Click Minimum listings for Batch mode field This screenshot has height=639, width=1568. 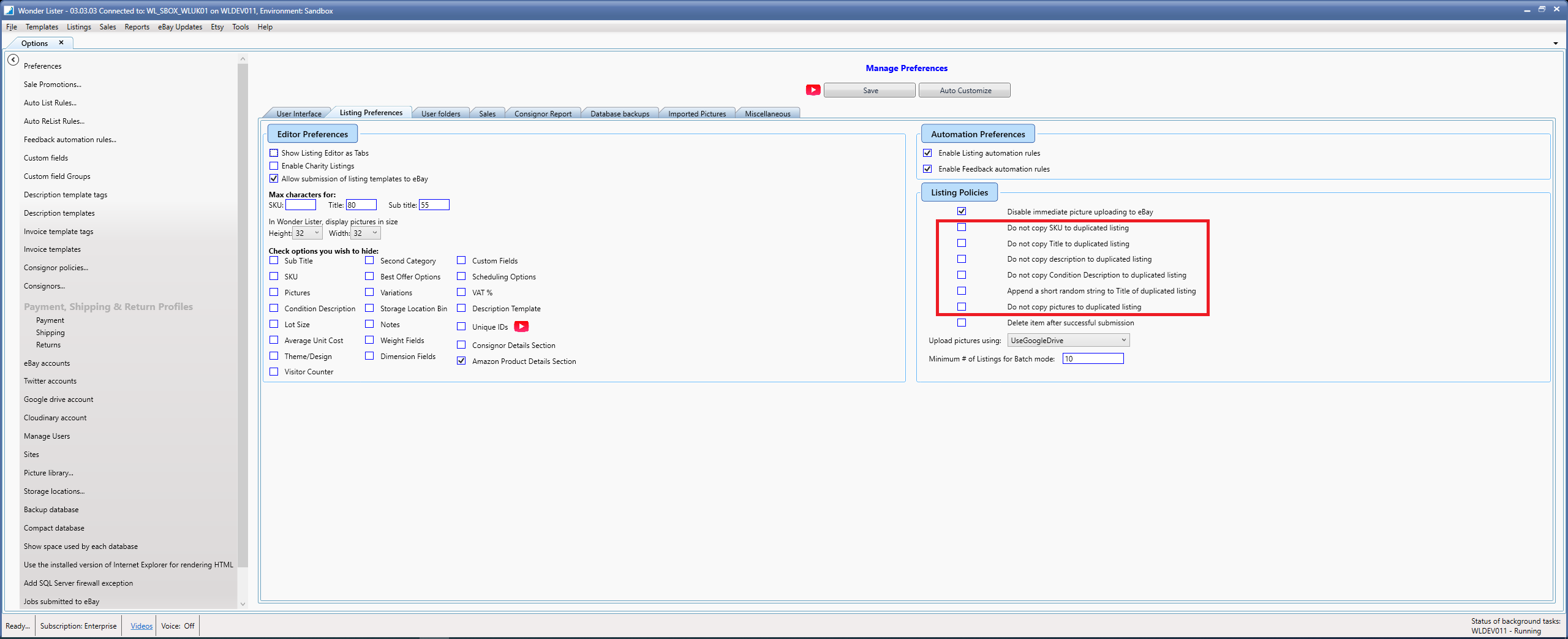point(1093,359)
